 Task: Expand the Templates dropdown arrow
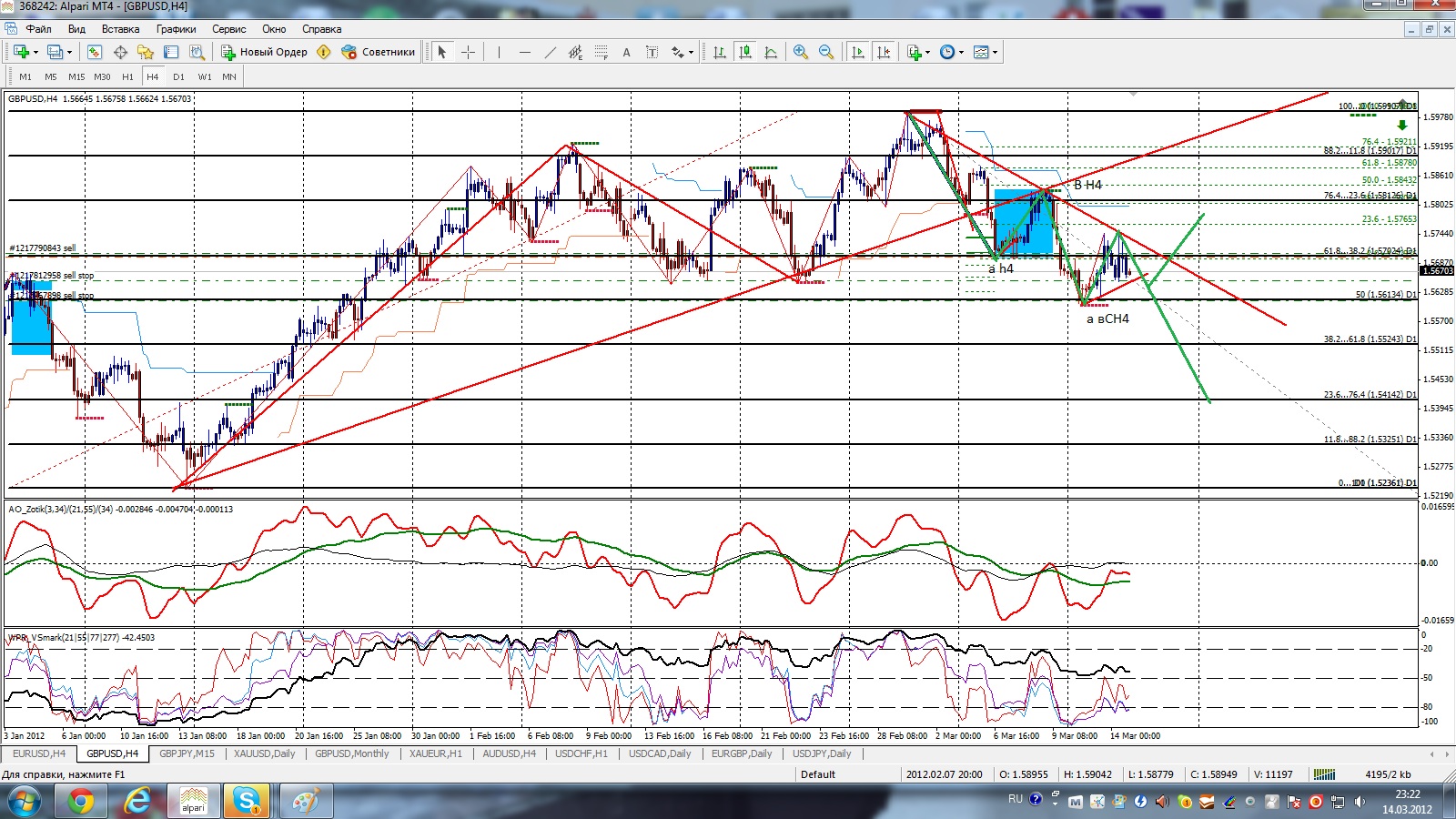click(995, 53)
